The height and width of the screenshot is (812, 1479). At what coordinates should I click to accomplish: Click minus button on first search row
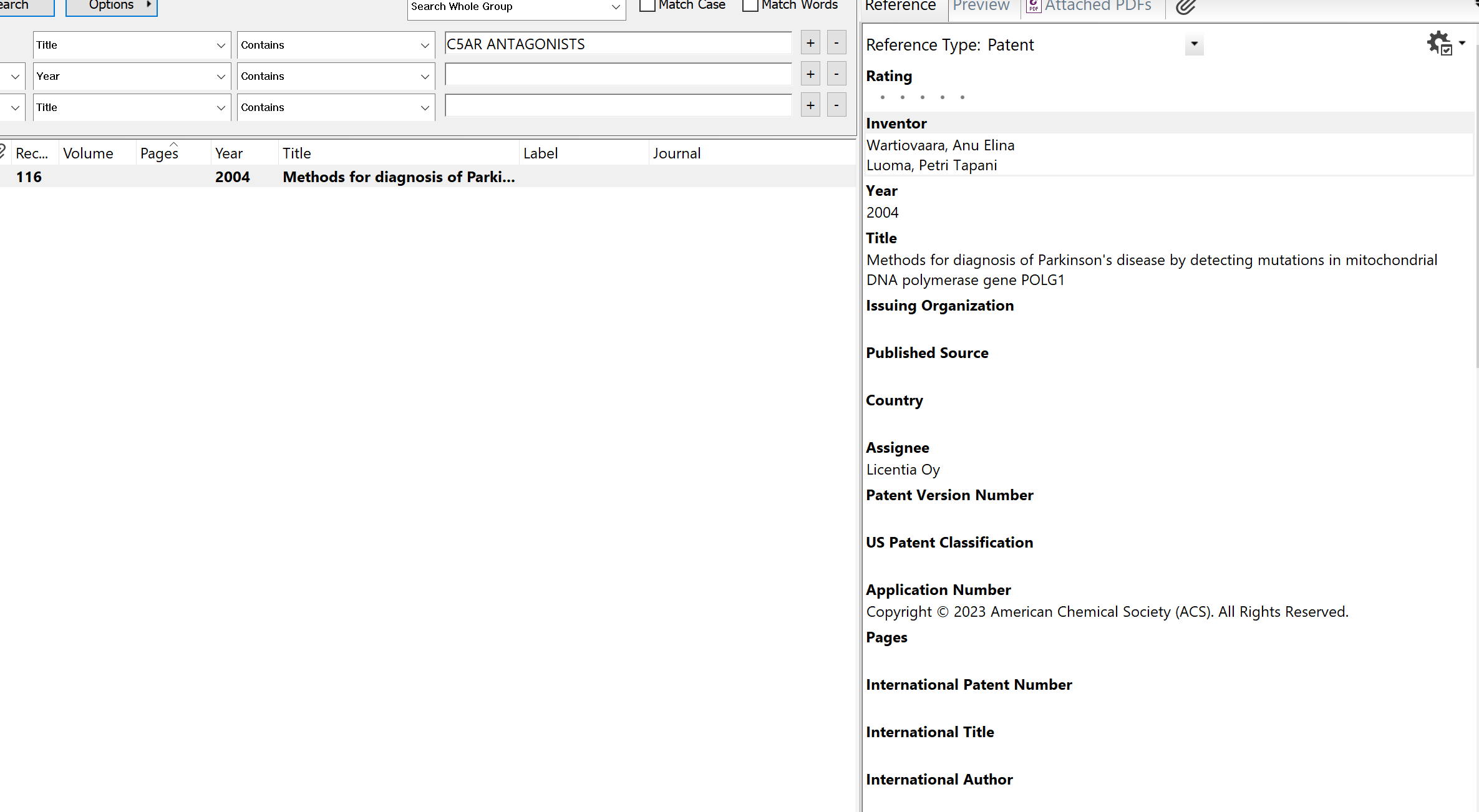(836, 43)
